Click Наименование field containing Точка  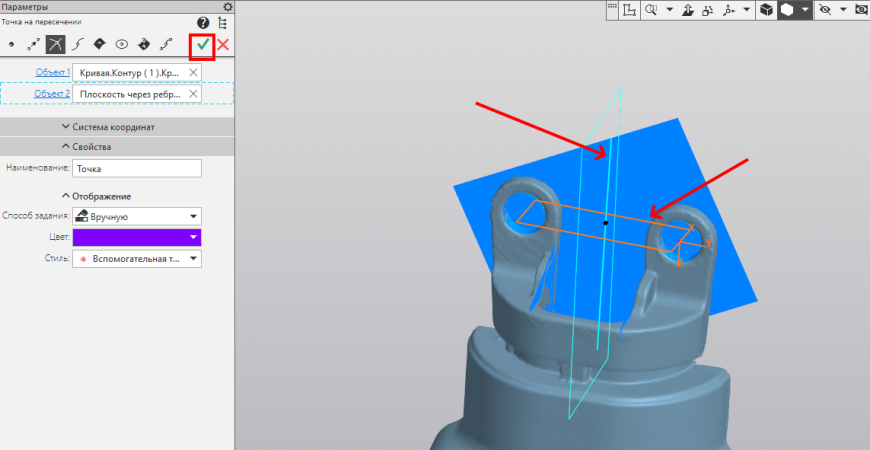tap(136, 169)
